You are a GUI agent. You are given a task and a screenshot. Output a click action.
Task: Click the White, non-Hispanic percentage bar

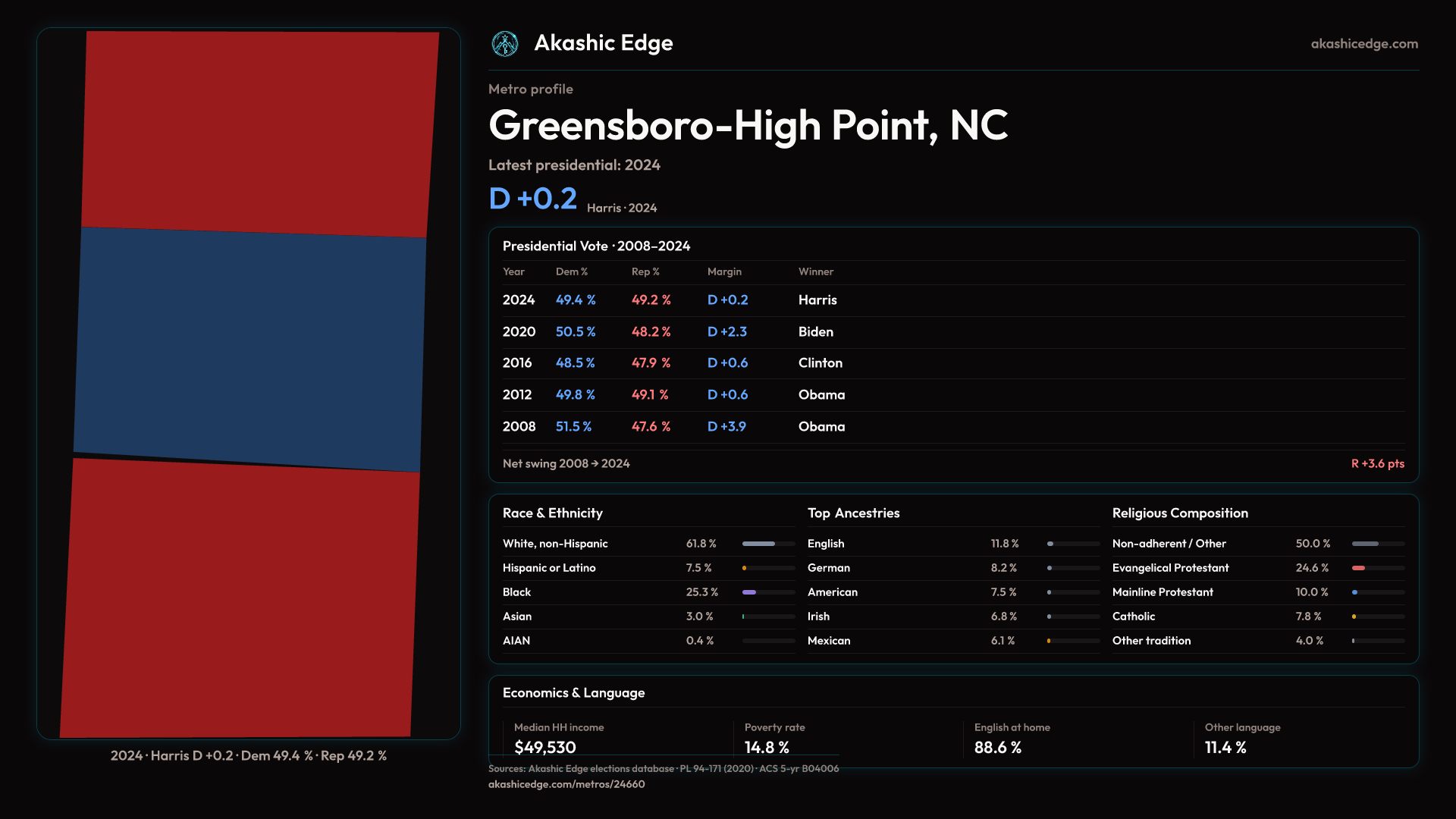coord(758,544)
